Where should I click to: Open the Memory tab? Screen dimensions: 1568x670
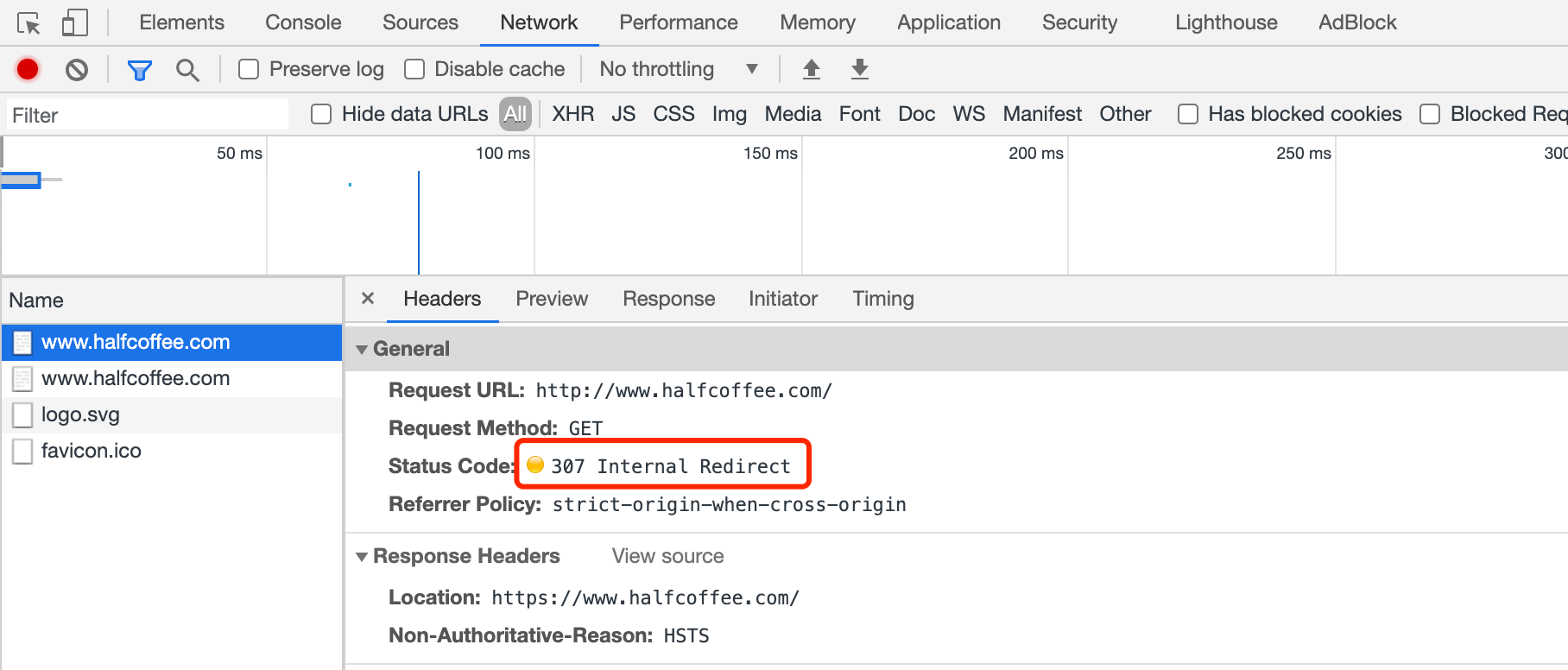point(818,22)
